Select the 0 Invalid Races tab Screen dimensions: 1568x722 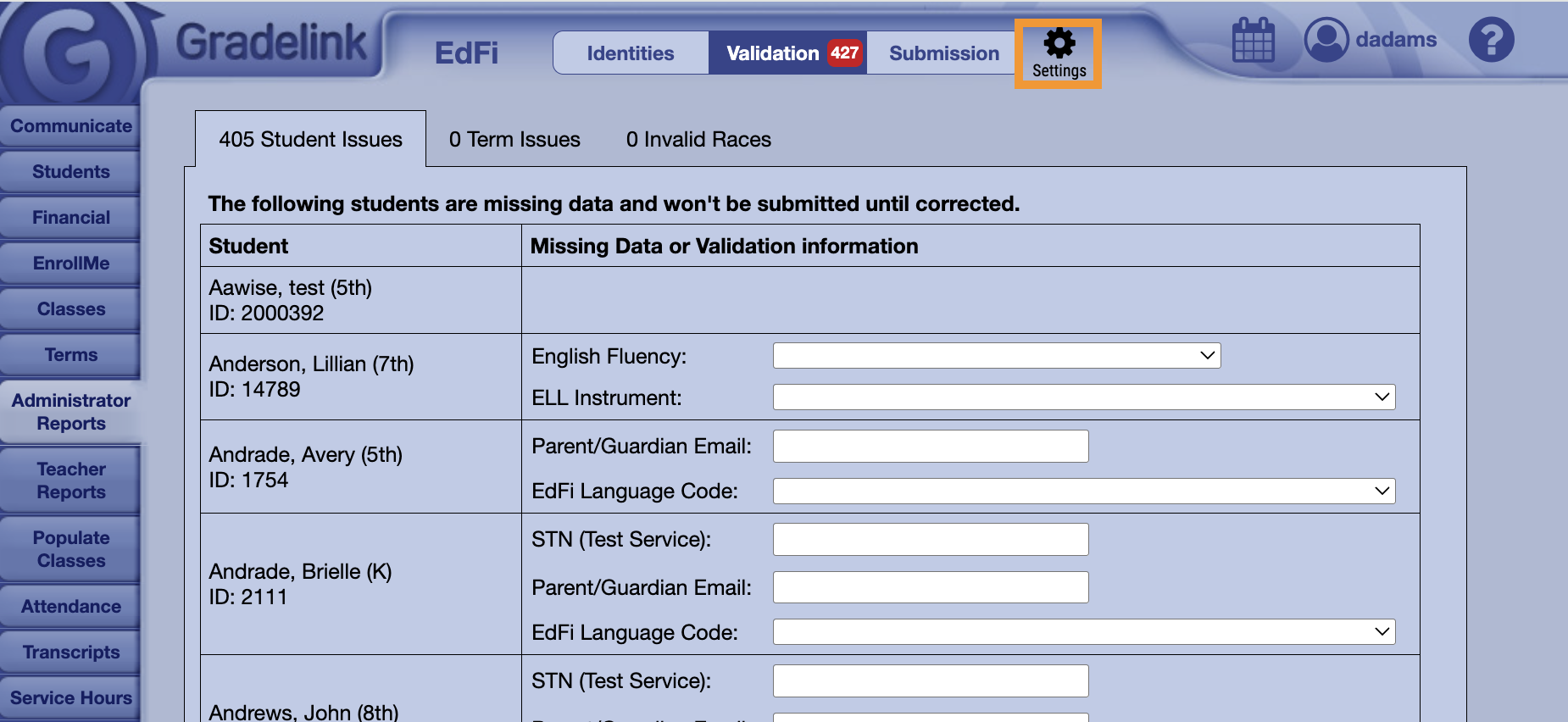[x=698, y=140]
